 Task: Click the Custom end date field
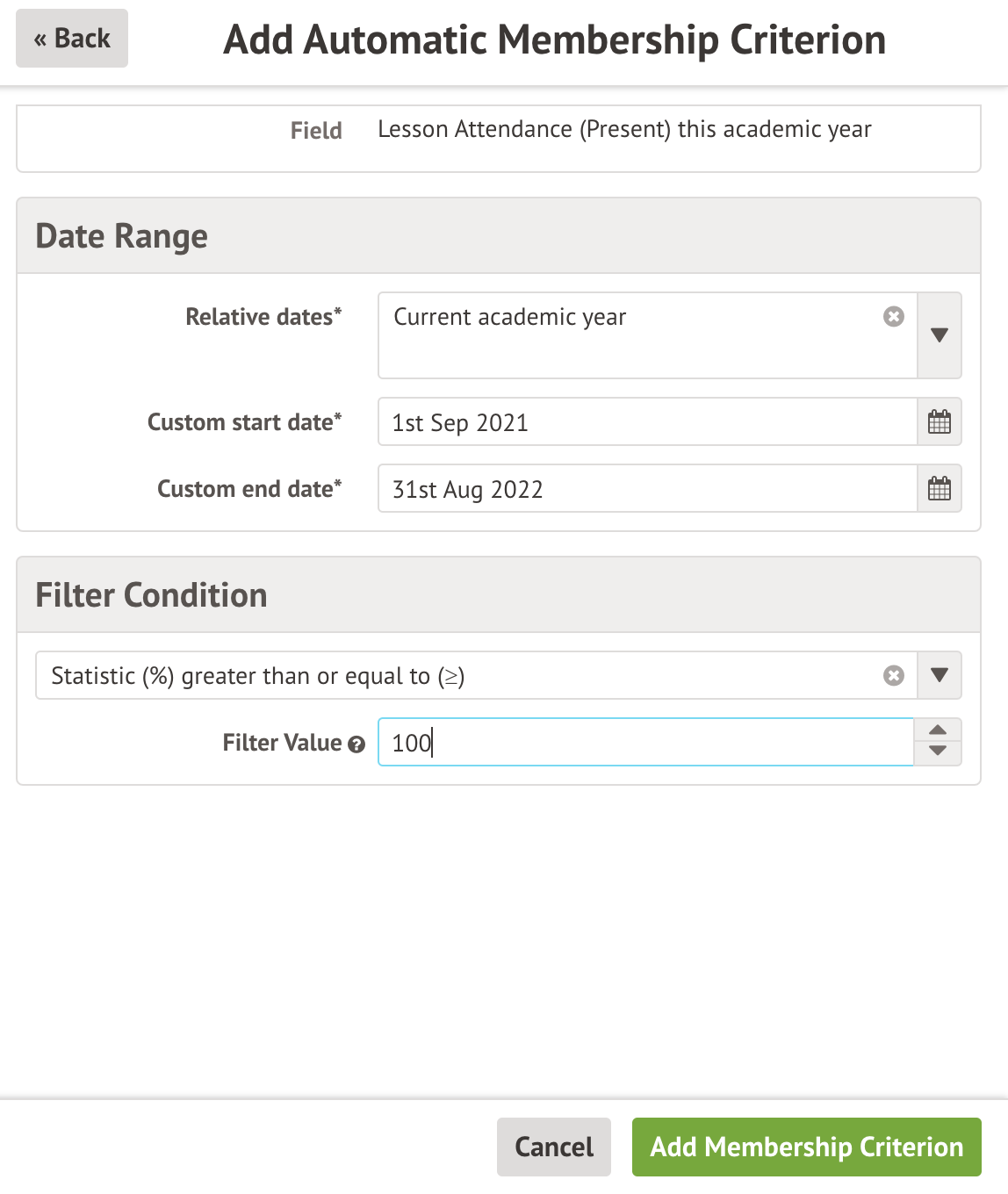(x=646, y=489)
